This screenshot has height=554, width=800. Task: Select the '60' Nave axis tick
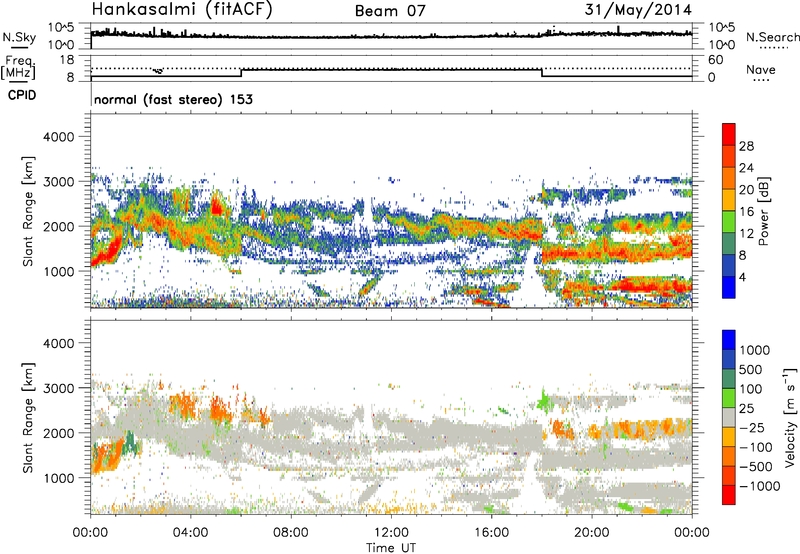(715, 60)
